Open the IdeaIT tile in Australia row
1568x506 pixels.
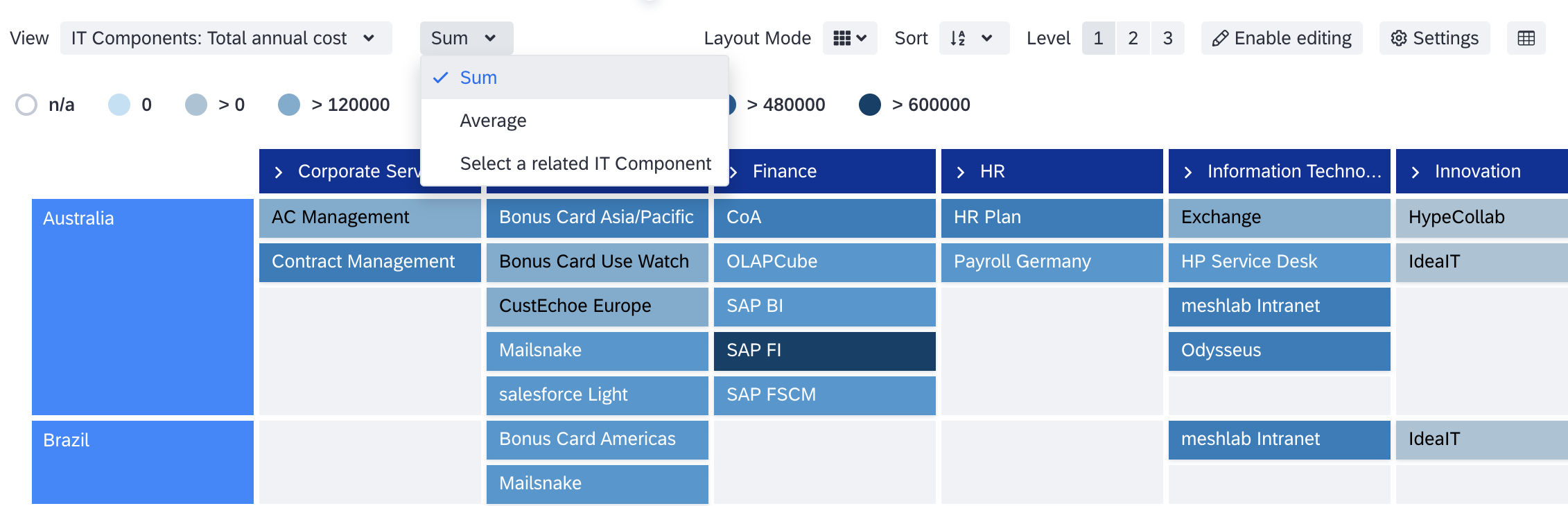(x=1482, y=262)
